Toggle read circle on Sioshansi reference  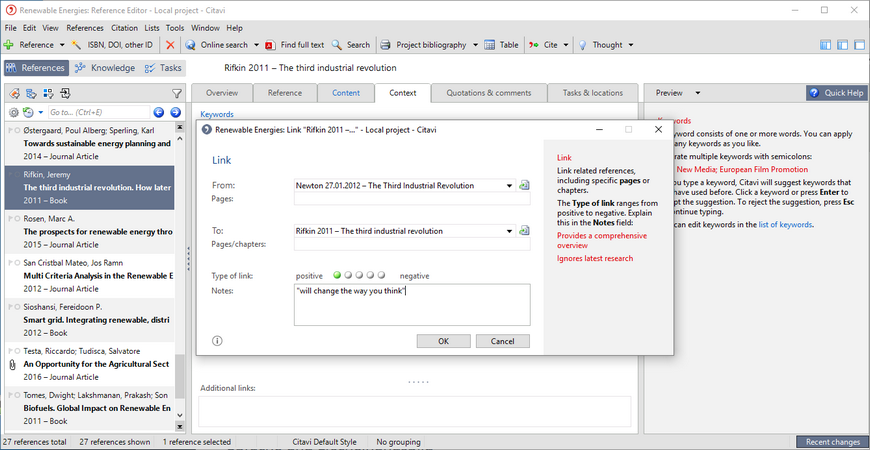18,307
